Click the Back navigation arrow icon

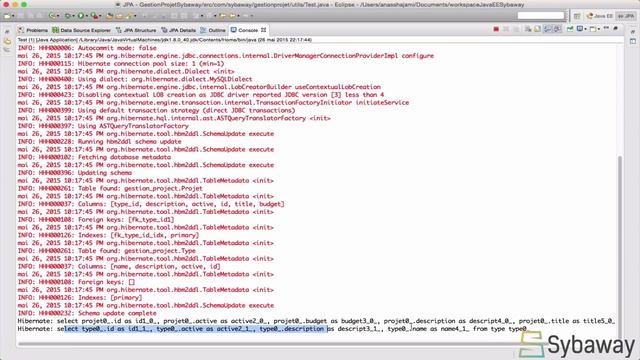pos(232,16)
